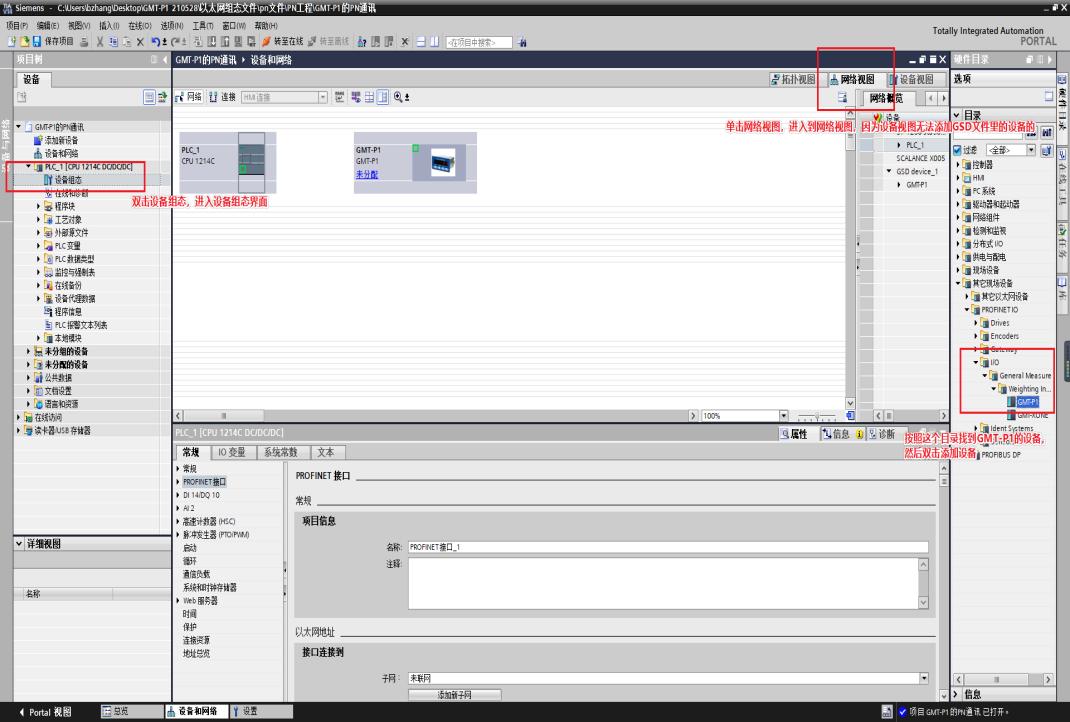Viewport: 1070px width, 722px height.
Task: Select the GMT-P1 module in hardware catalog
Action: (x=1027, y=401)
